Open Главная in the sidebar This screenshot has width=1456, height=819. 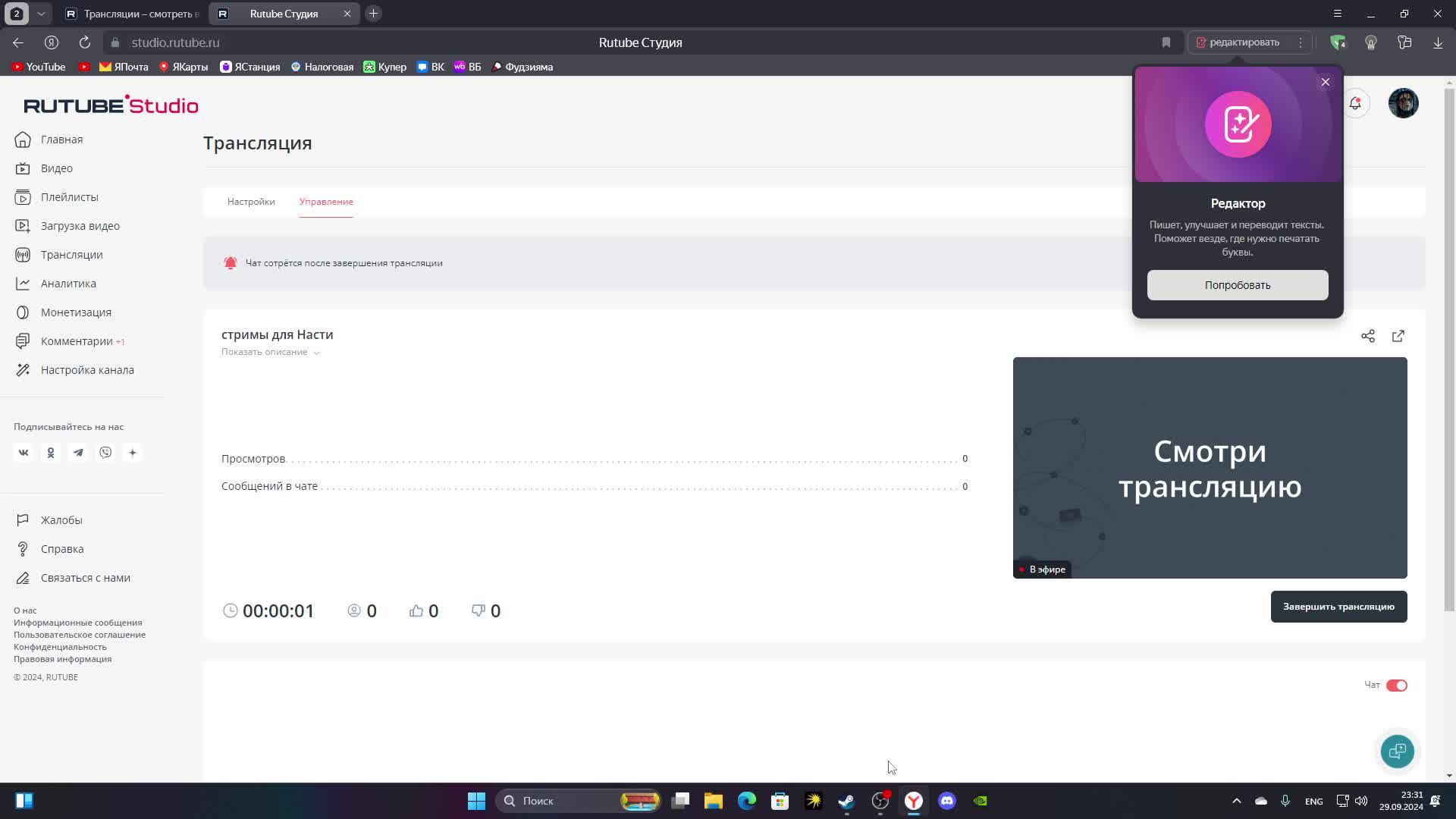click(49, 140)
